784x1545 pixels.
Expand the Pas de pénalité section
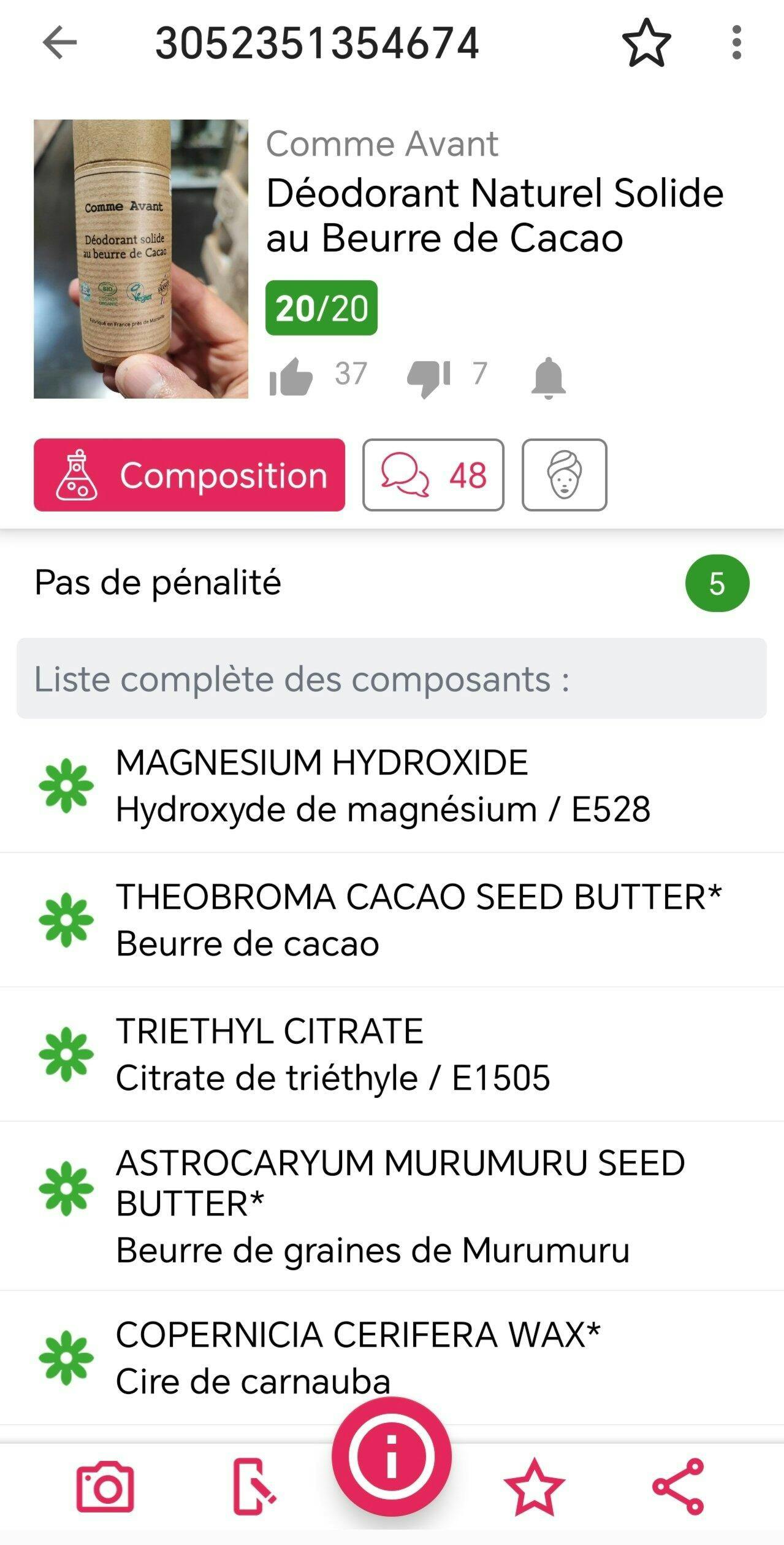point(158,583)
